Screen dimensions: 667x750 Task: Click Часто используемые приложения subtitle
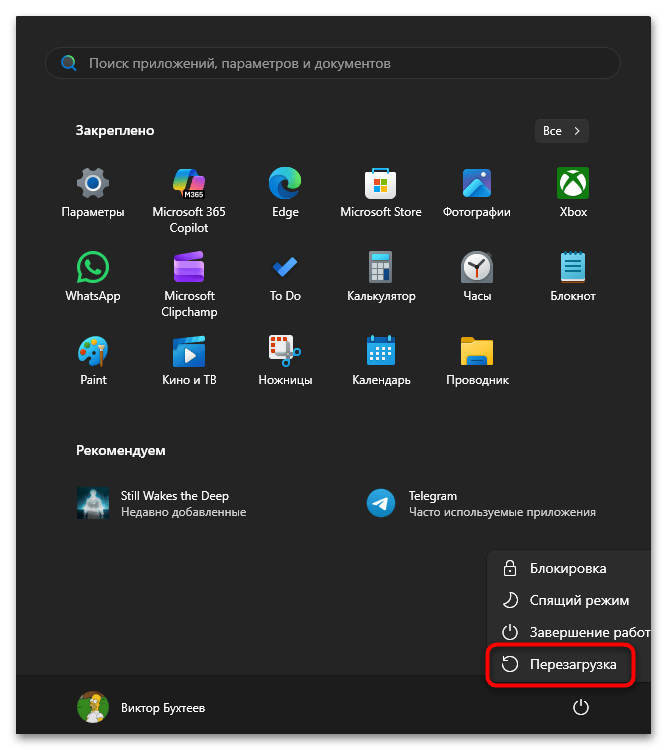(502, 512)
